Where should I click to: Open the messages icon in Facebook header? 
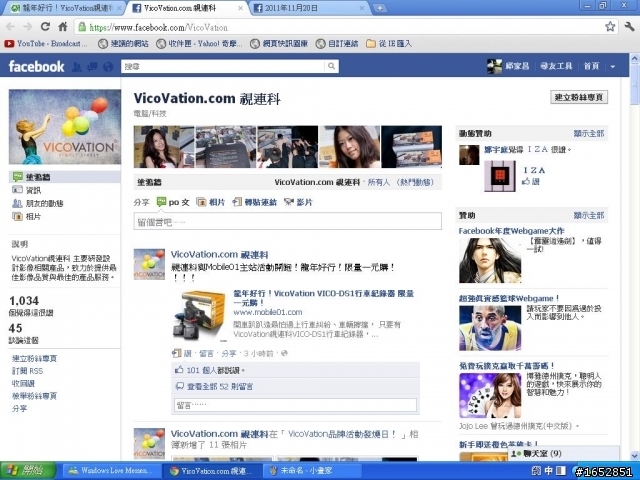tap(93, 67)
